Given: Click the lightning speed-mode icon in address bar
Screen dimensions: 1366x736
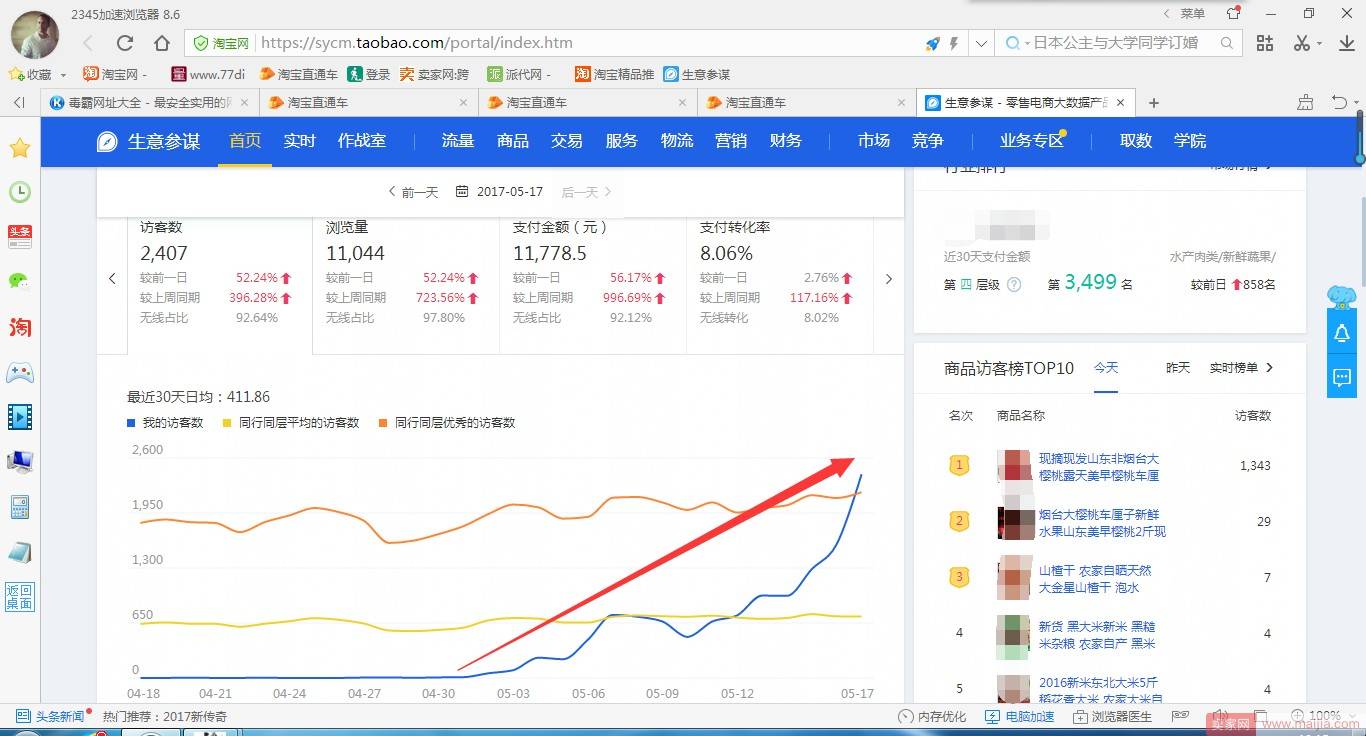Looking at the screenshot, I should click(x=954, y=43).
